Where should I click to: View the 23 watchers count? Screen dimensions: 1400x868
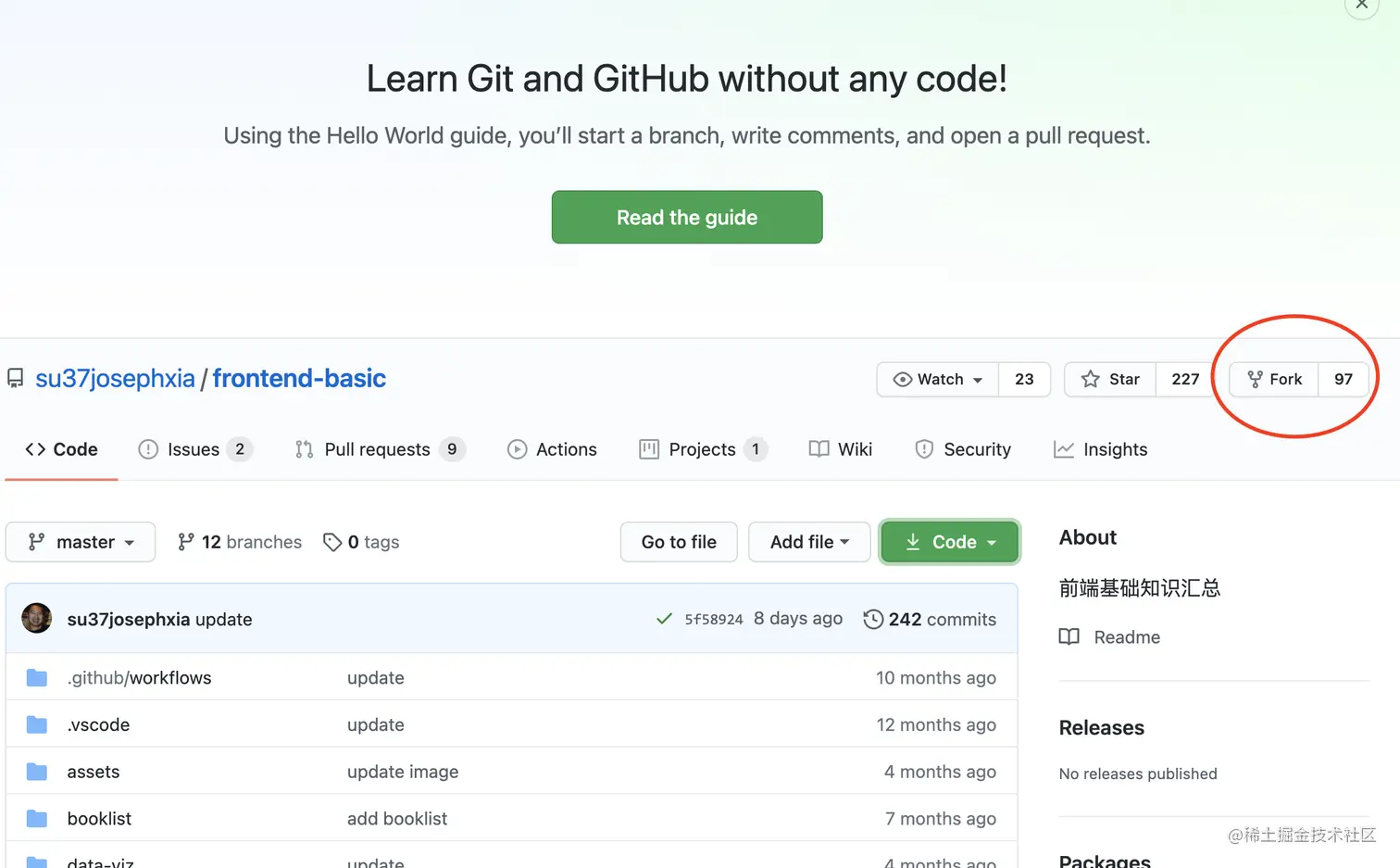[x=1024, y=380]
